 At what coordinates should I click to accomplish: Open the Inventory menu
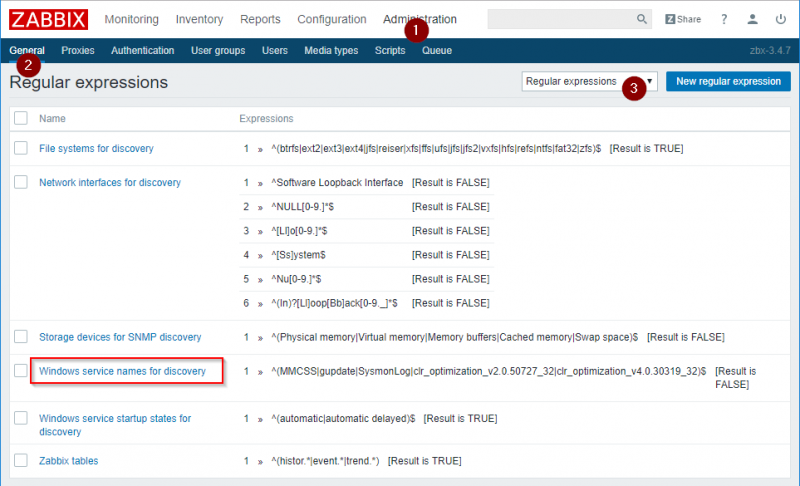point(199,19)
